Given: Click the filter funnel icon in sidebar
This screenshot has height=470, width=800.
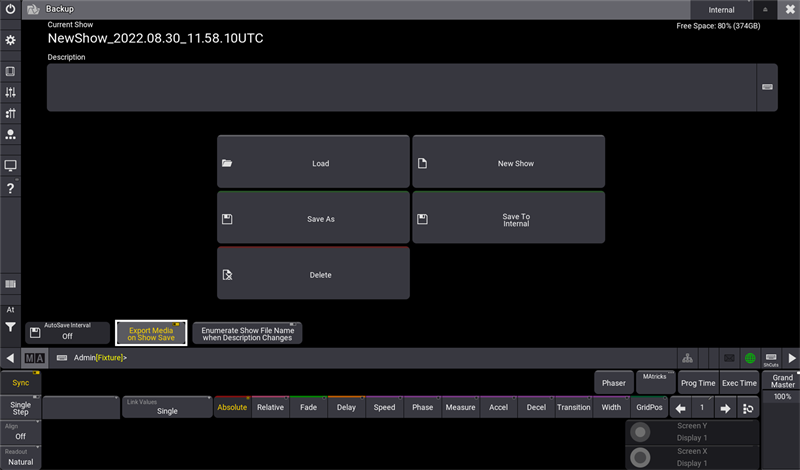Looking at the screenshot, I should pyautogui.click(x=10, y=326).
